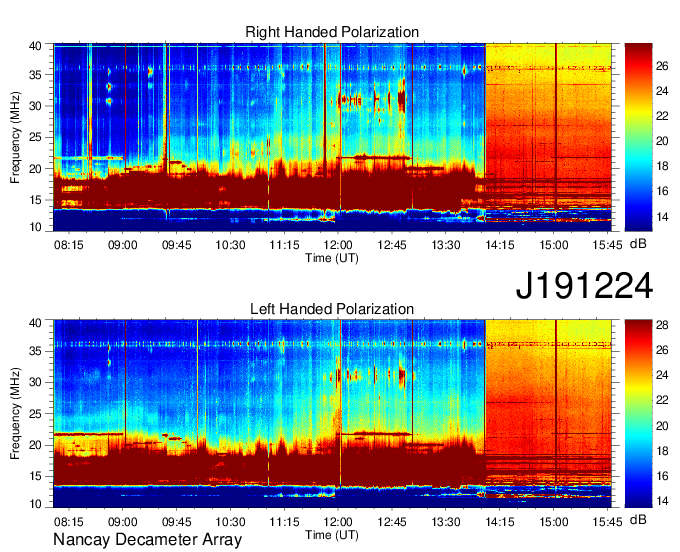Click the 25 MHz tick on Right Handed frequency axis
The width and height of the screenshot is (680, 552).
pos(35,138)
